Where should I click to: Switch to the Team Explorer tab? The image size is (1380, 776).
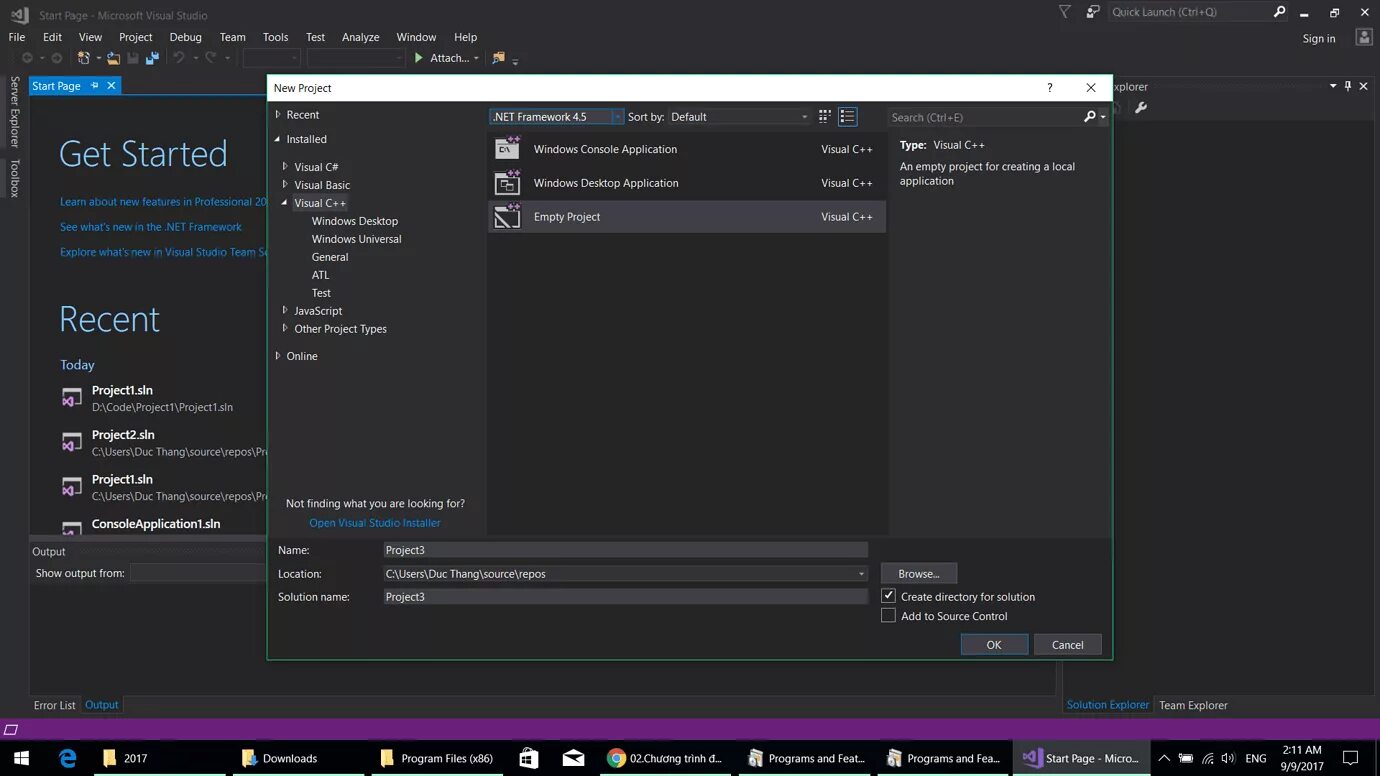coord(1193,705)
